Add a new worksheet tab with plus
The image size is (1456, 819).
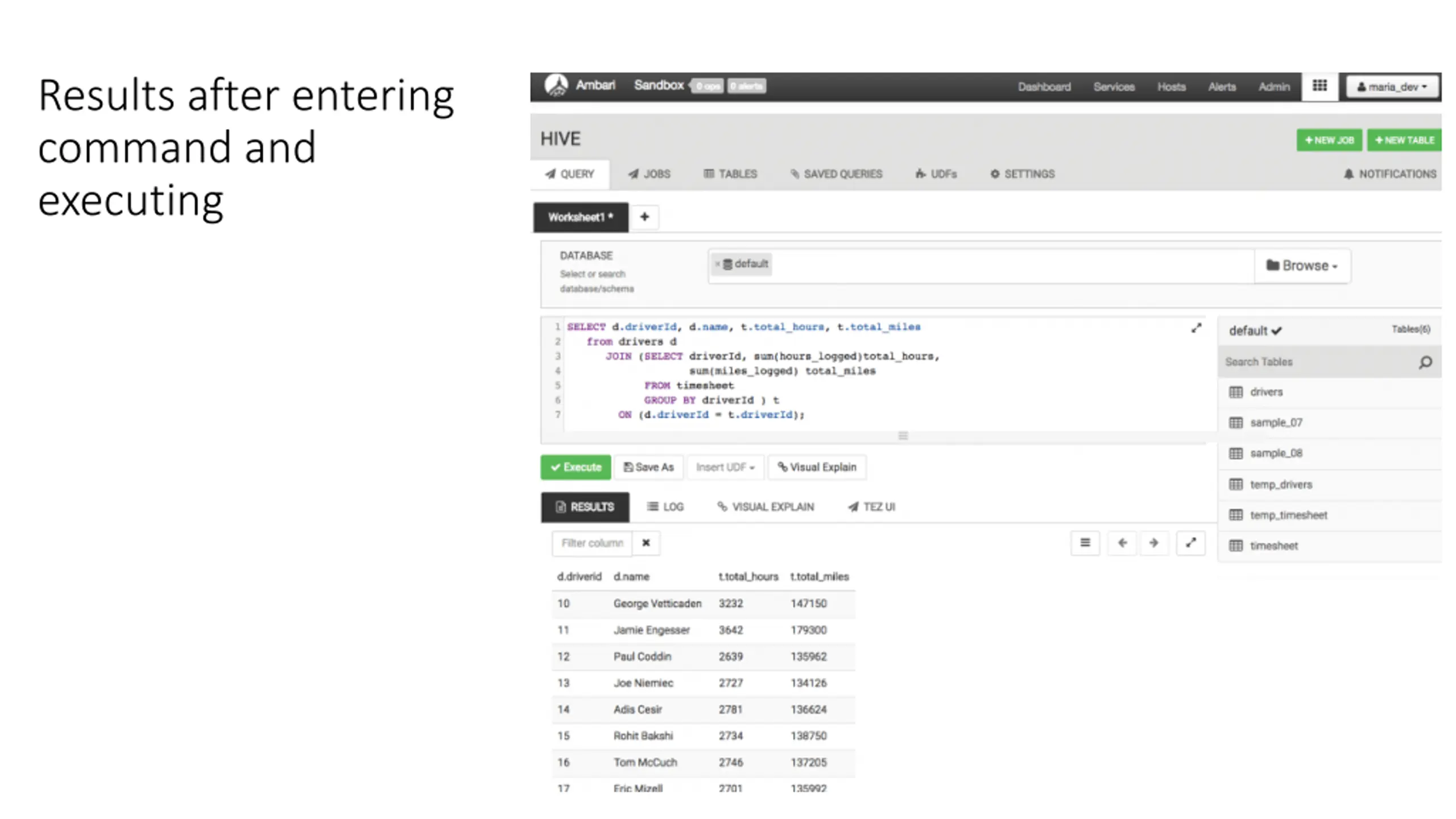coord(644,217)
